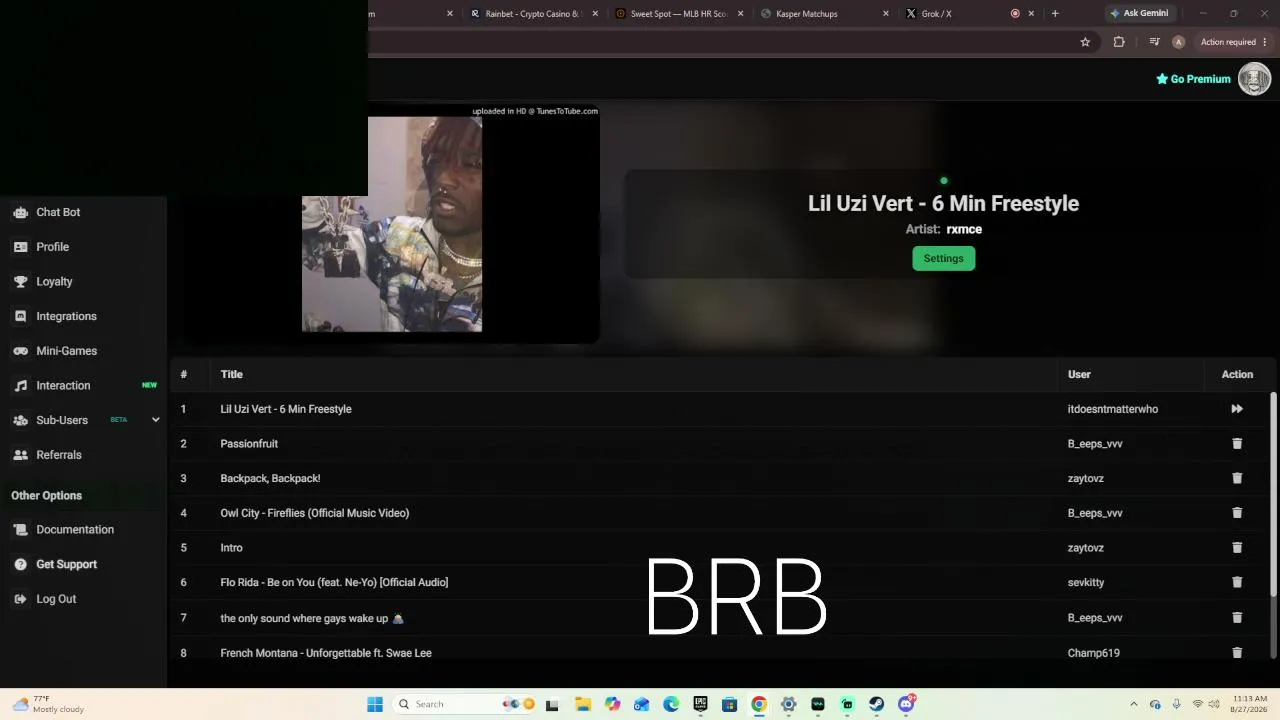Click the Log Out link
Screen dimensions: 1280x720
coord(56,599)
